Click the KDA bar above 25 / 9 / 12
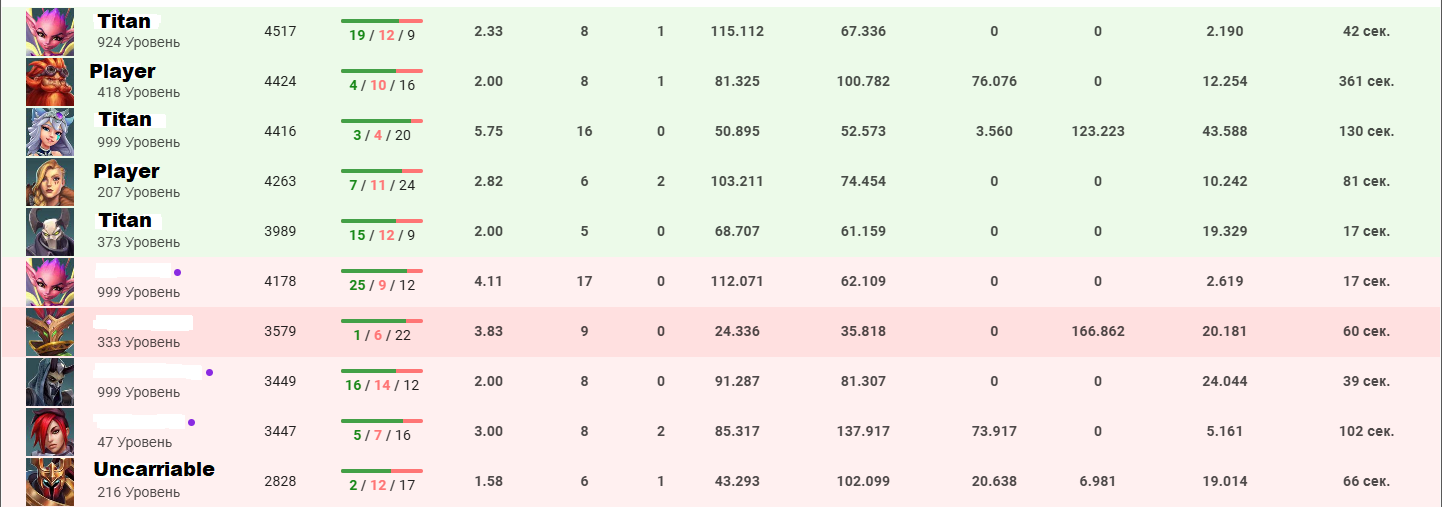 pyautogui.click(x=381, y=270)
